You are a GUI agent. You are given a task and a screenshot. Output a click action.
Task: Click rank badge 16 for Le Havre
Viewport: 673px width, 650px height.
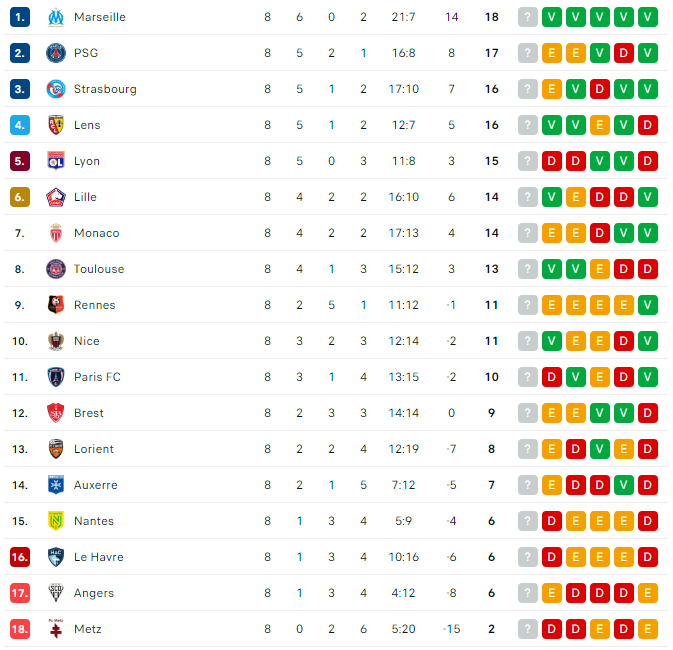20,557
